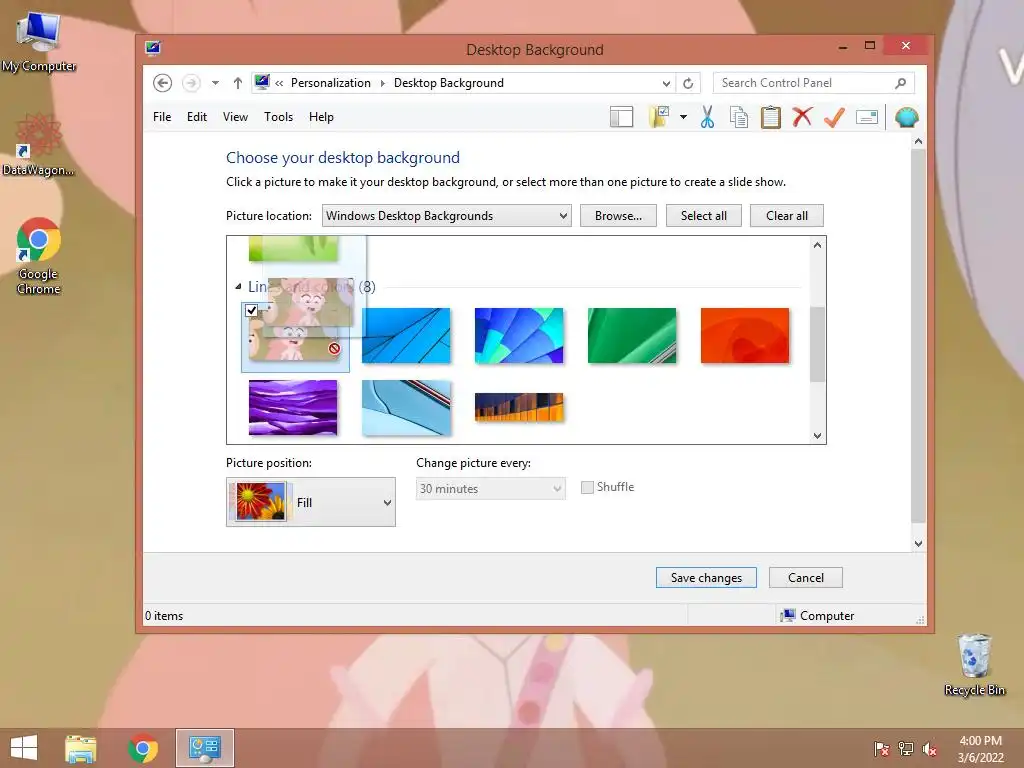The width and height of the screenshot is (1024, 768).
Task: Click the search magnifier icon
Action: [901, 83]
